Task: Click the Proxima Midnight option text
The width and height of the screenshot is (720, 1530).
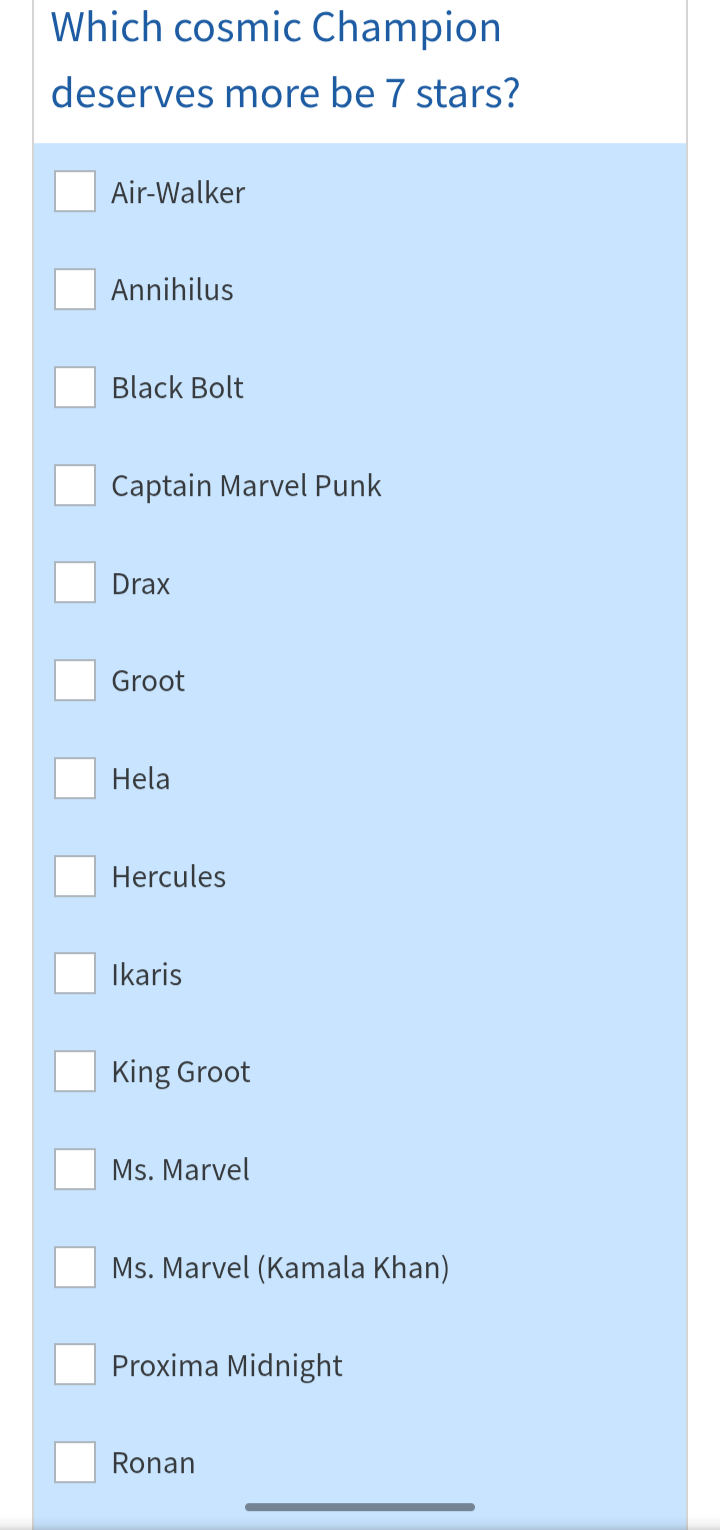Action: [x=227, y=1366]
